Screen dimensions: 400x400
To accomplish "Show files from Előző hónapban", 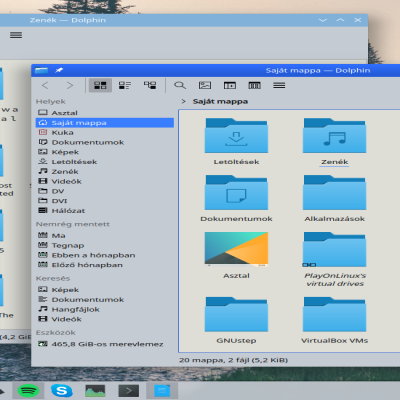I will click(105, 265).
